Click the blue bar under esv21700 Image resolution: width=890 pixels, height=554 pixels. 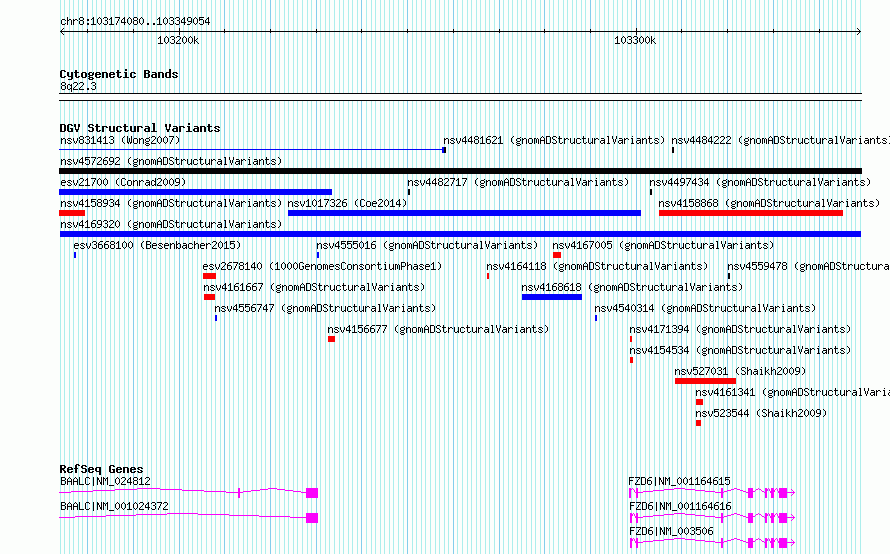(195, 192)
